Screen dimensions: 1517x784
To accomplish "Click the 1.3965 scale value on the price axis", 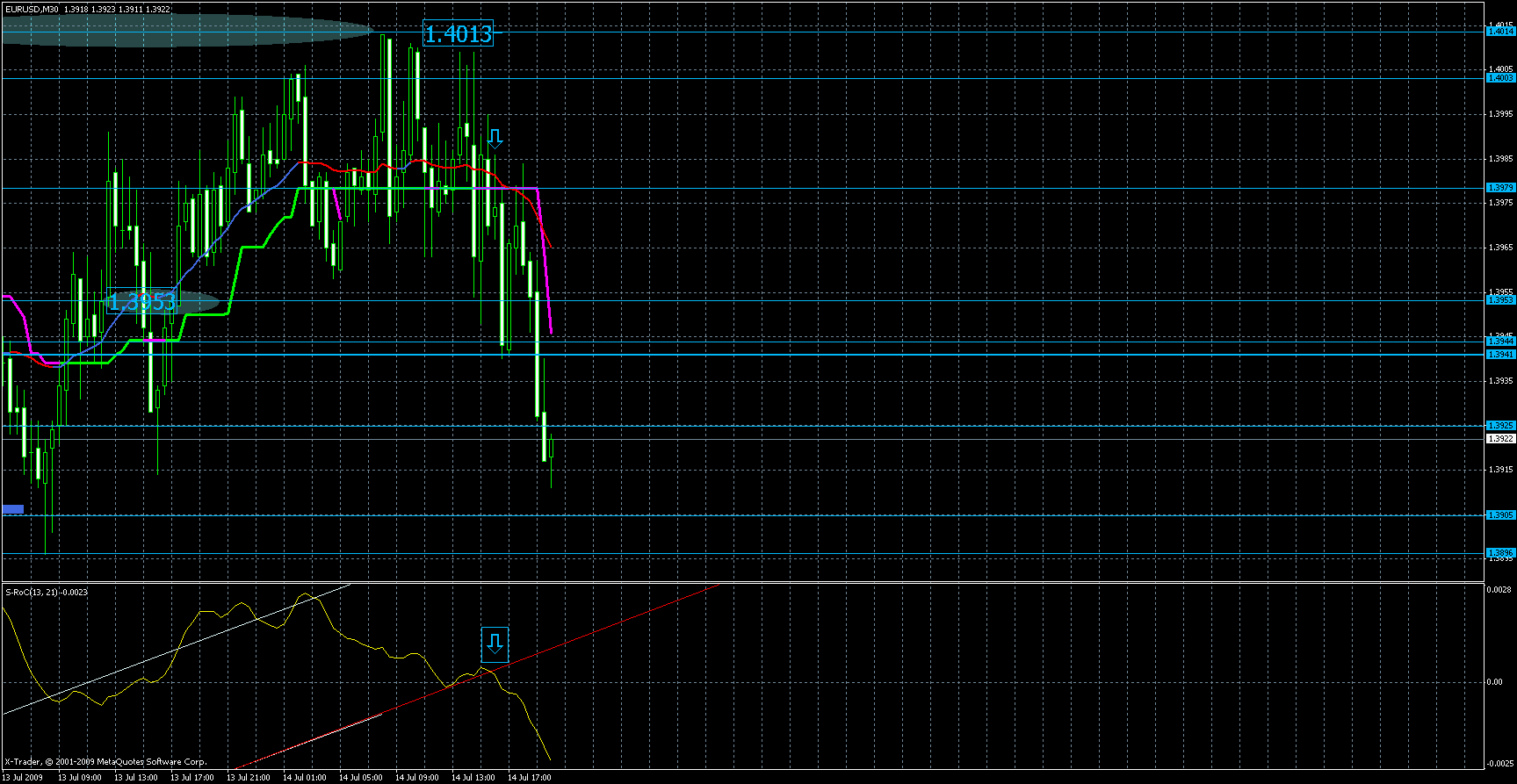I will (1501, 248).
